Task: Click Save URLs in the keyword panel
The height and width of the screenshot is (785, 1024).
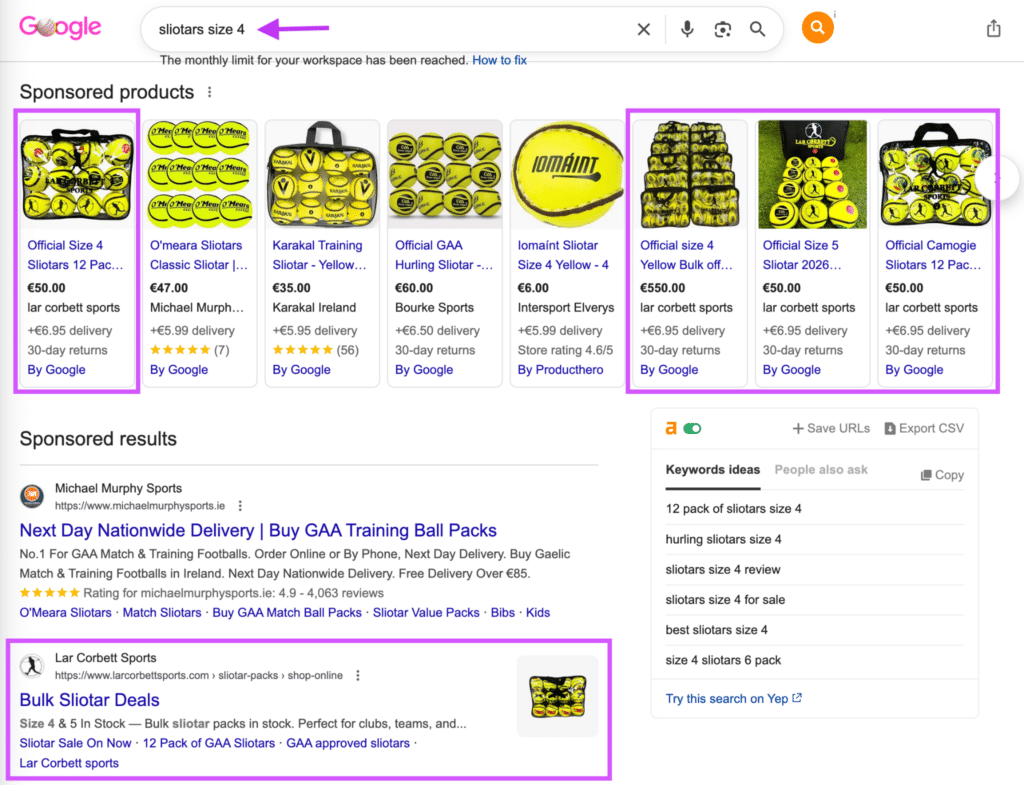Action: click(x=831, y=428)
